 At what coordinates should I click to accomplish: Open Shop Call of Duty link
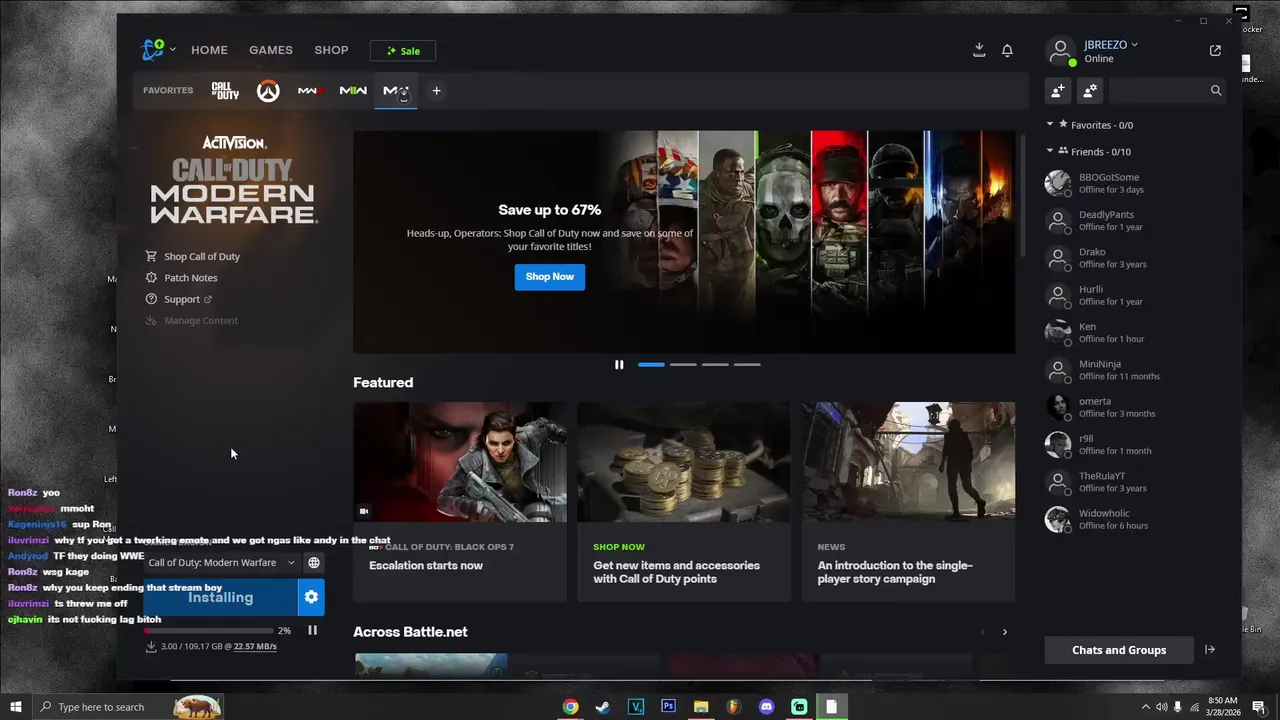pyautogui.click(x=193, y=257)
